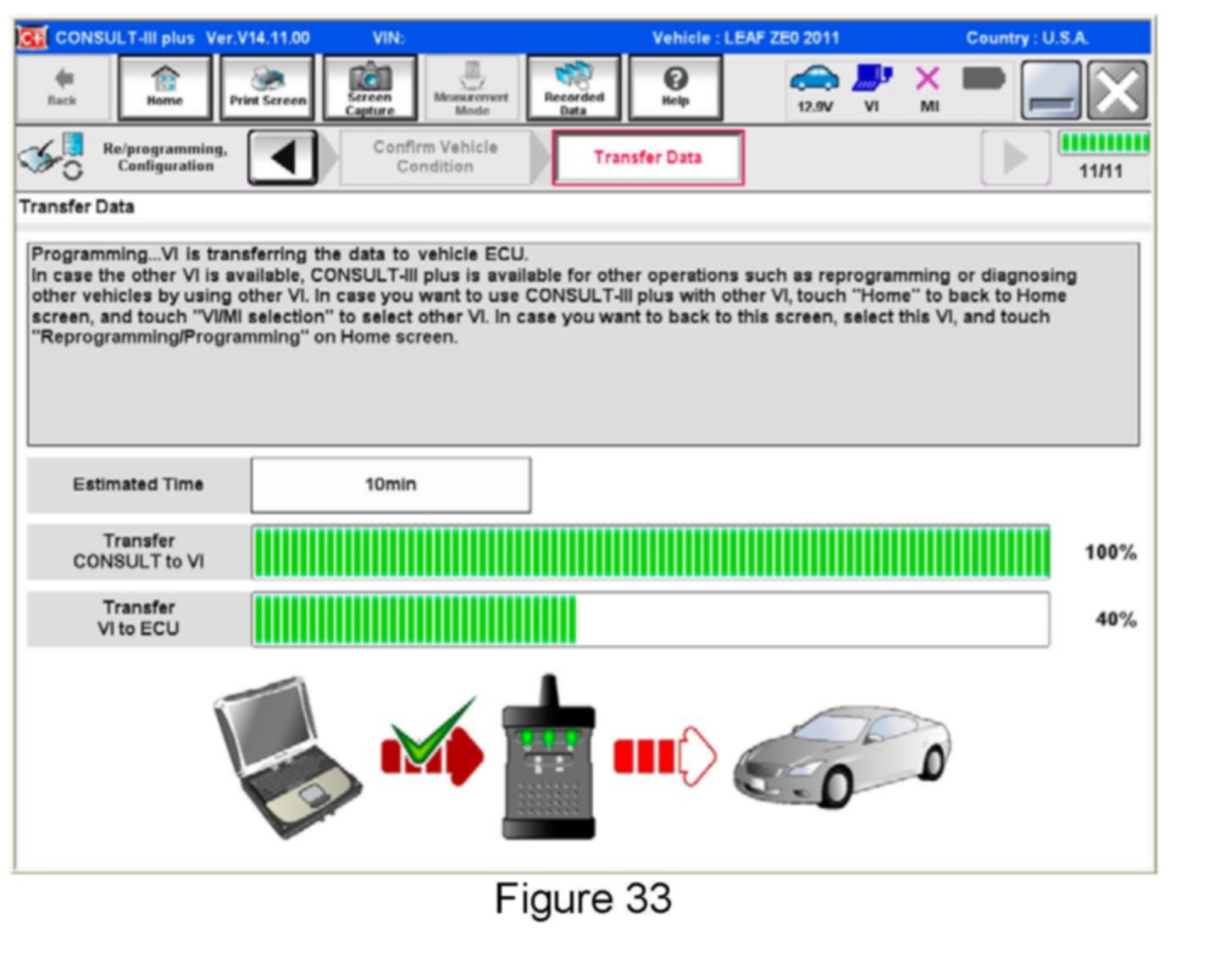Select the Transfer Data step
Screen dimensions: 1214x980
[x=648, y=158]
